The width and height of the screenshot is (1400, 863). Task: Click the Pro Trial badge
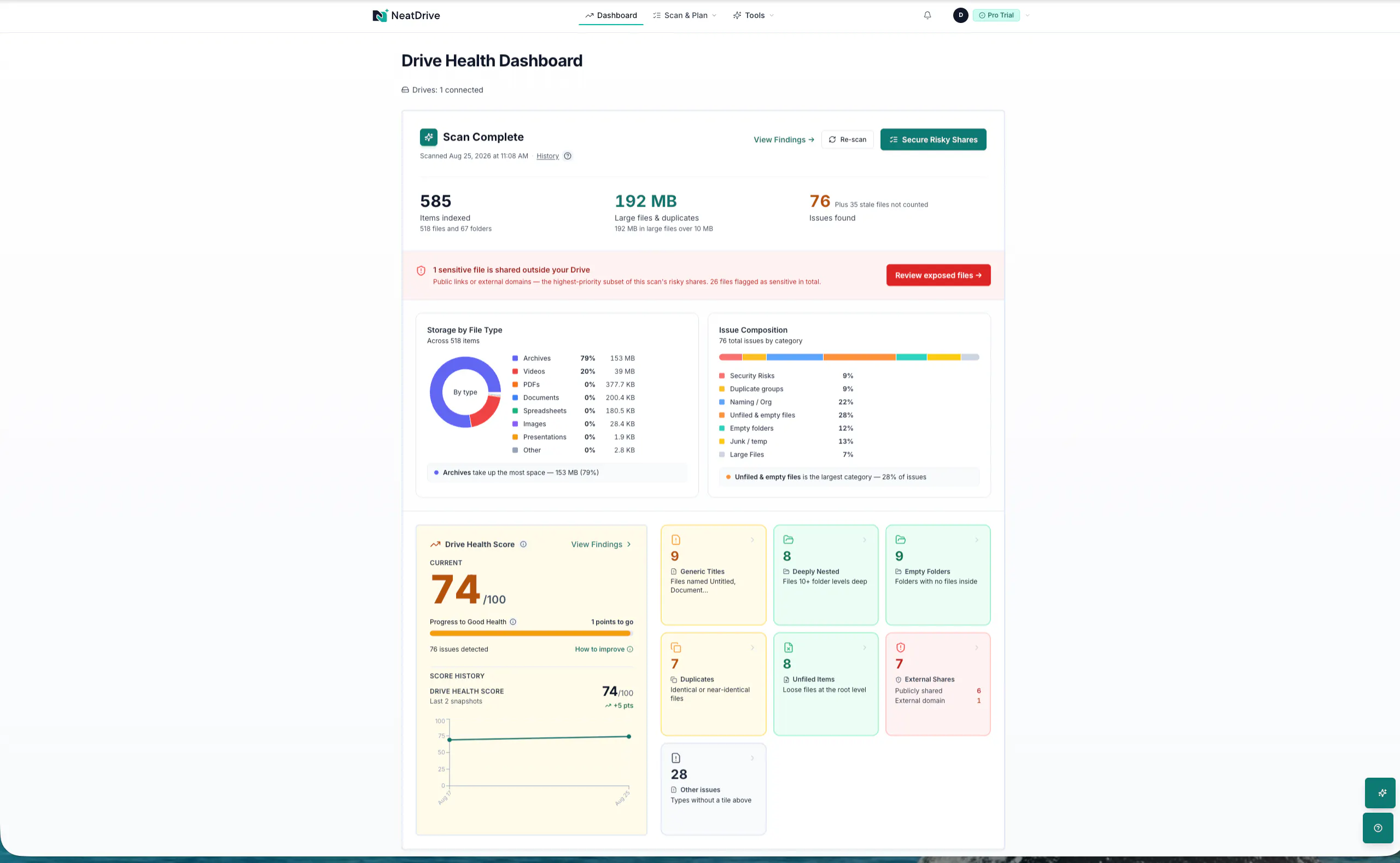(x=996, y=15)
